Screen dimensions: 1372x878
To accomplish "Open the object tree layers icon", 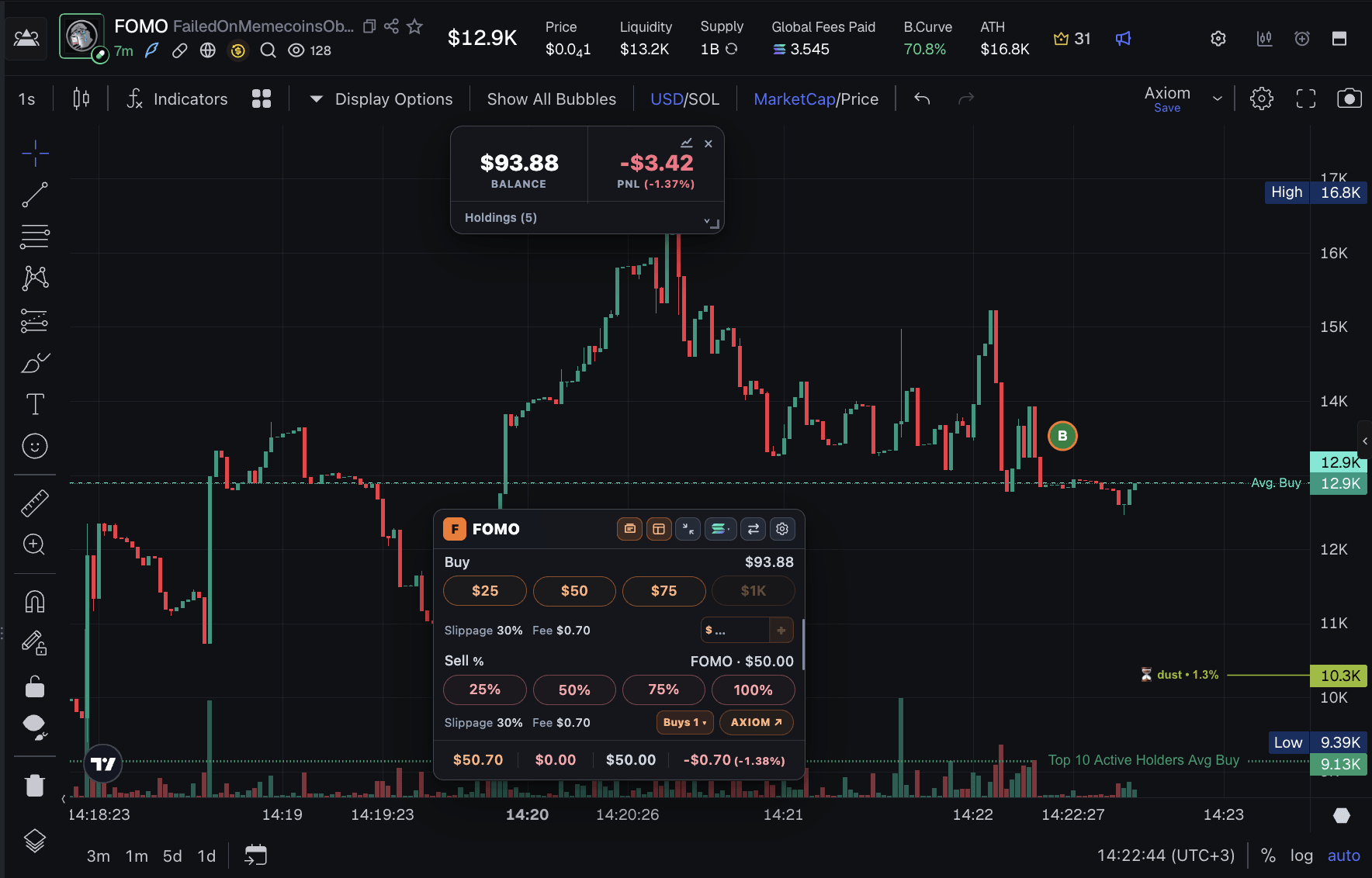I will click(35, 841).
